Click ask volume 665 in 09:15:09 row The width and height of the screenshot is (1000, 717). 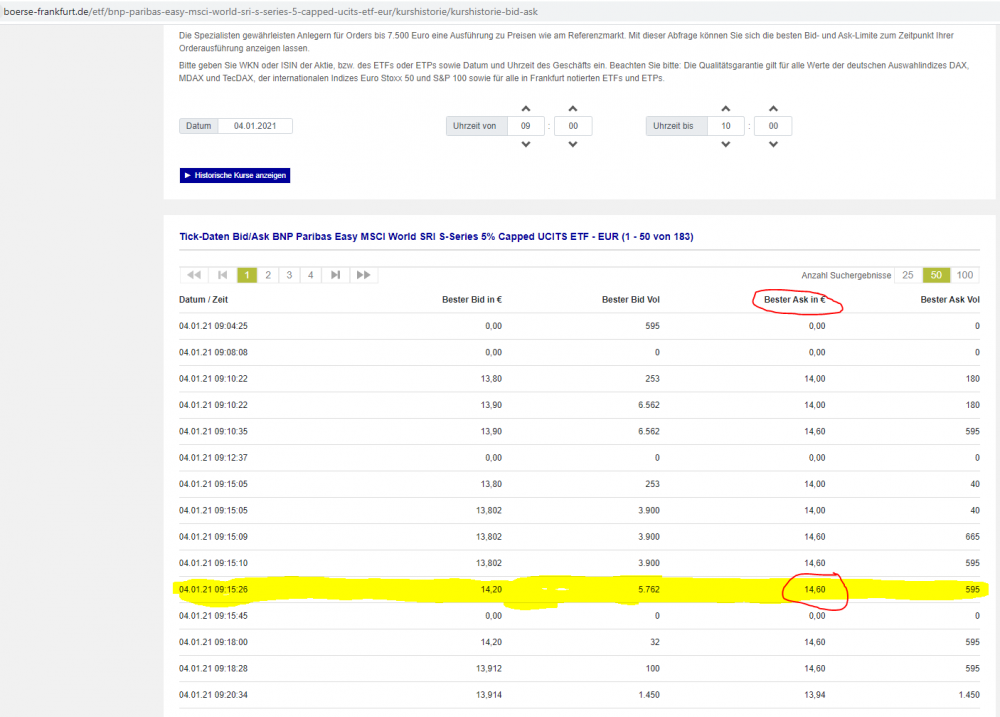point(972,536)
